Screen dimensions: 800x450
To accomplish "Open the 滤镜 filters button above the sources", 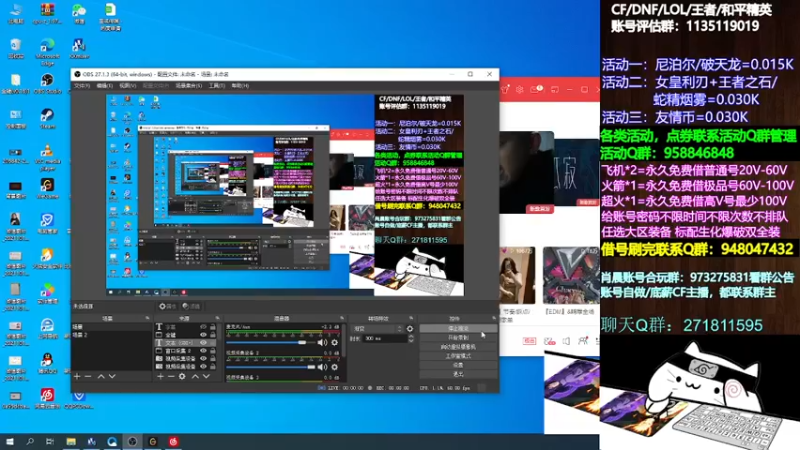I will tap(191, 307).
